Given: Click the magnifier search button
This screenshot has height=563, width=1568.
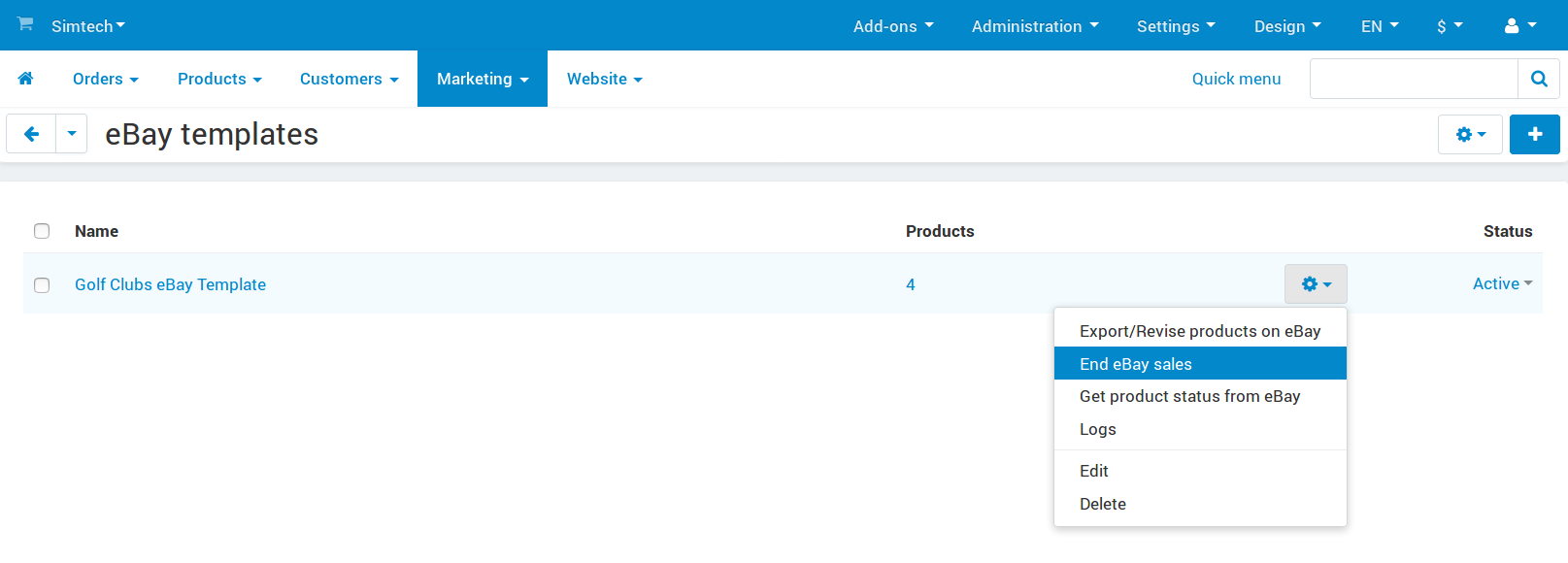Looking at the screenshot, I should pyautogui.click(x=1539, y=79).
